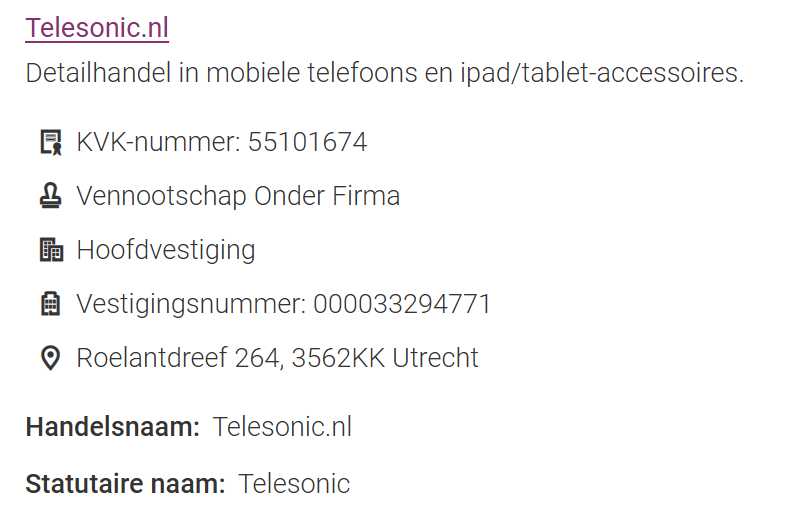
Task: Click the city name Utrecht
Action: click(435, 358)
